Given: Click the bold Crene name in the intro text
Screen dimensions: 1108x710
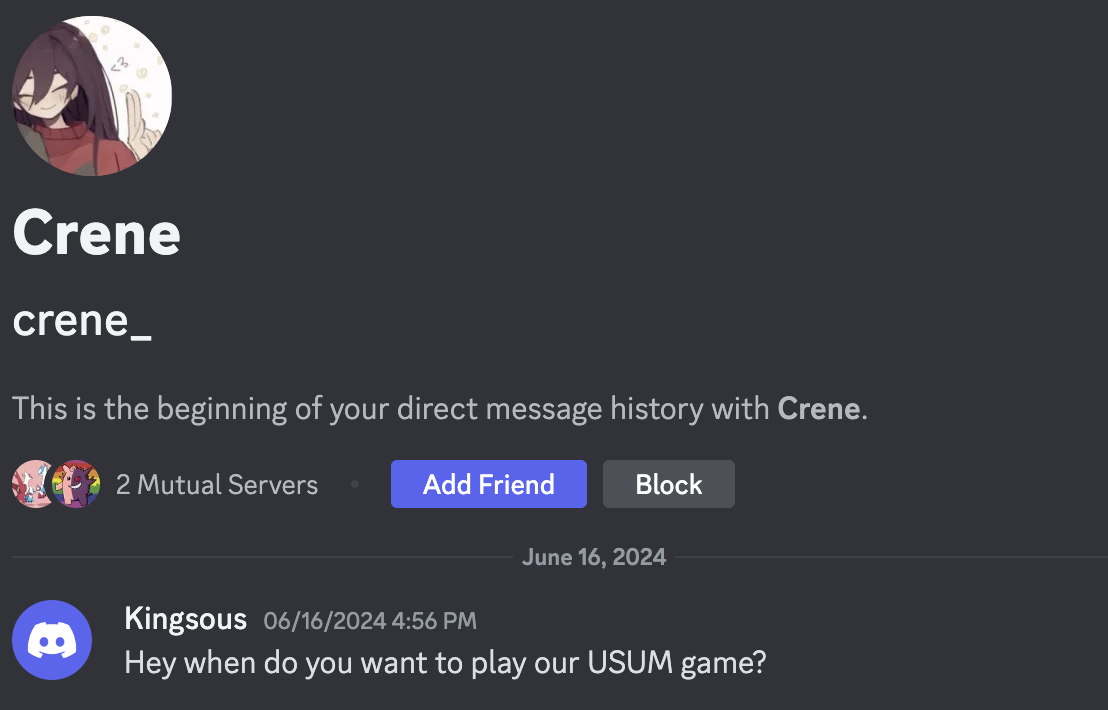Looking at the screenshot, I should coord(819,408).
